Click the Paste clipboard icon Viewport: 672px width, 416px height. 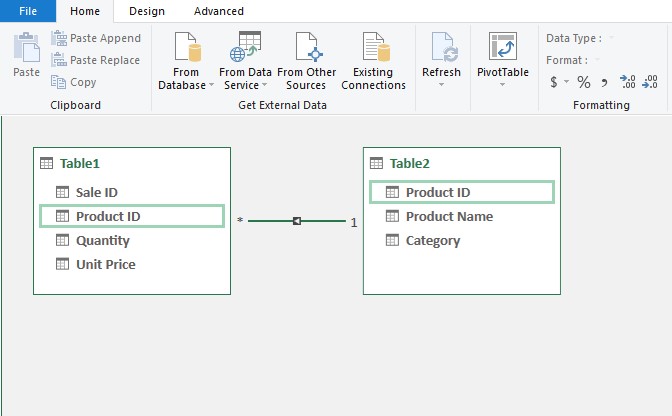27,47
